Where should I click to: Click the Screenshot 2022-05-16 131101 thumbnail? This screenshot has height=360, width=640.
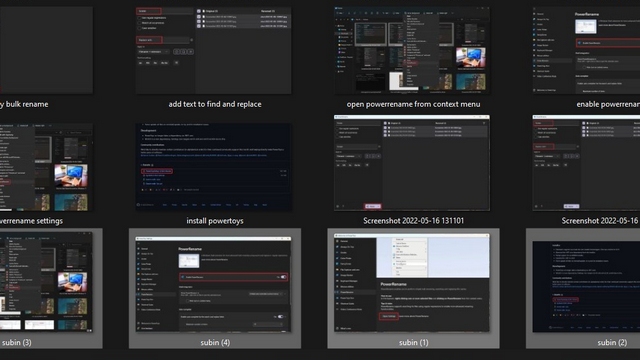[x=412, y=163]
